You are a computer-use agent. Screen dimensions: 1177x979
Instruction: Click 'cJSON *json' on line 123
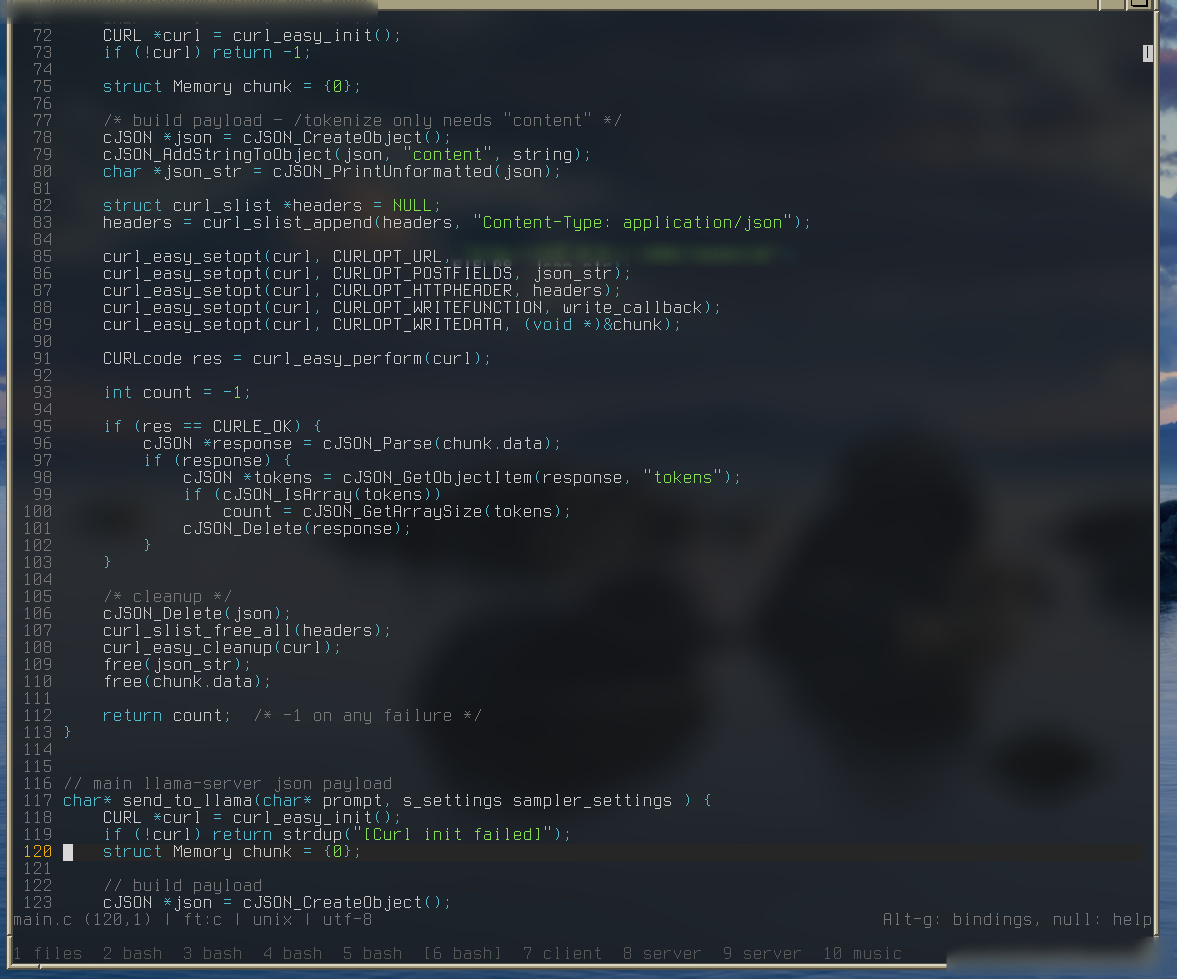(x=158, y=903)
